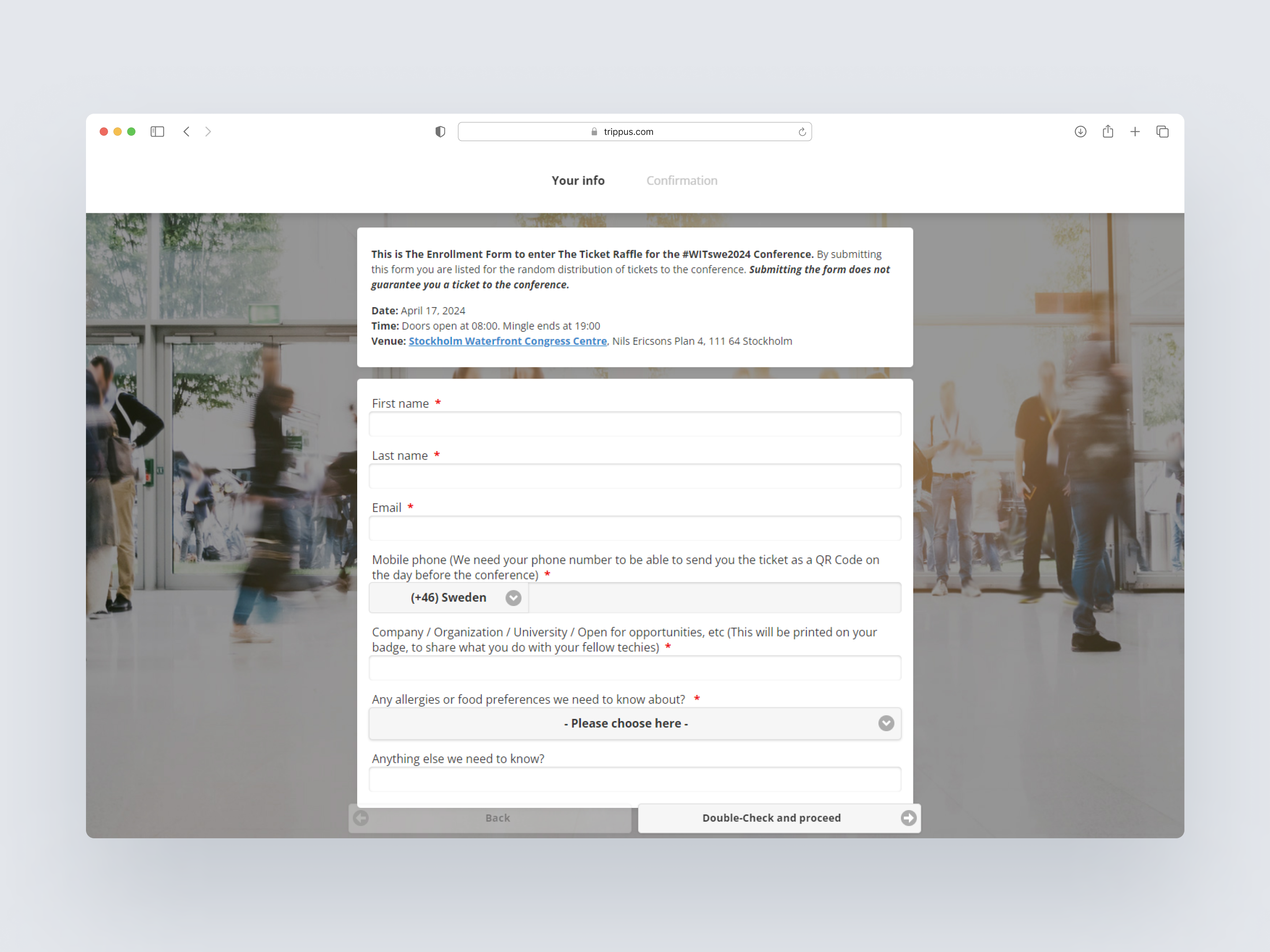Viewport: 1270px width, 952px height.
Task: Show downloads using the download icon
Action: point(1080,131)
